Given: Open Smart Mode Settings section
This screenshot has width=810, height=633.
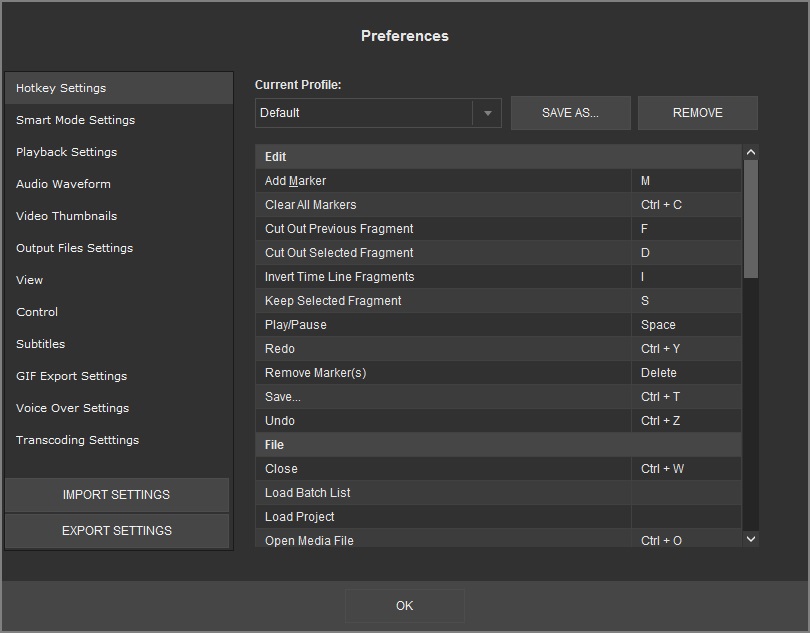Looking at the screenshot, I should click(75, 120).
